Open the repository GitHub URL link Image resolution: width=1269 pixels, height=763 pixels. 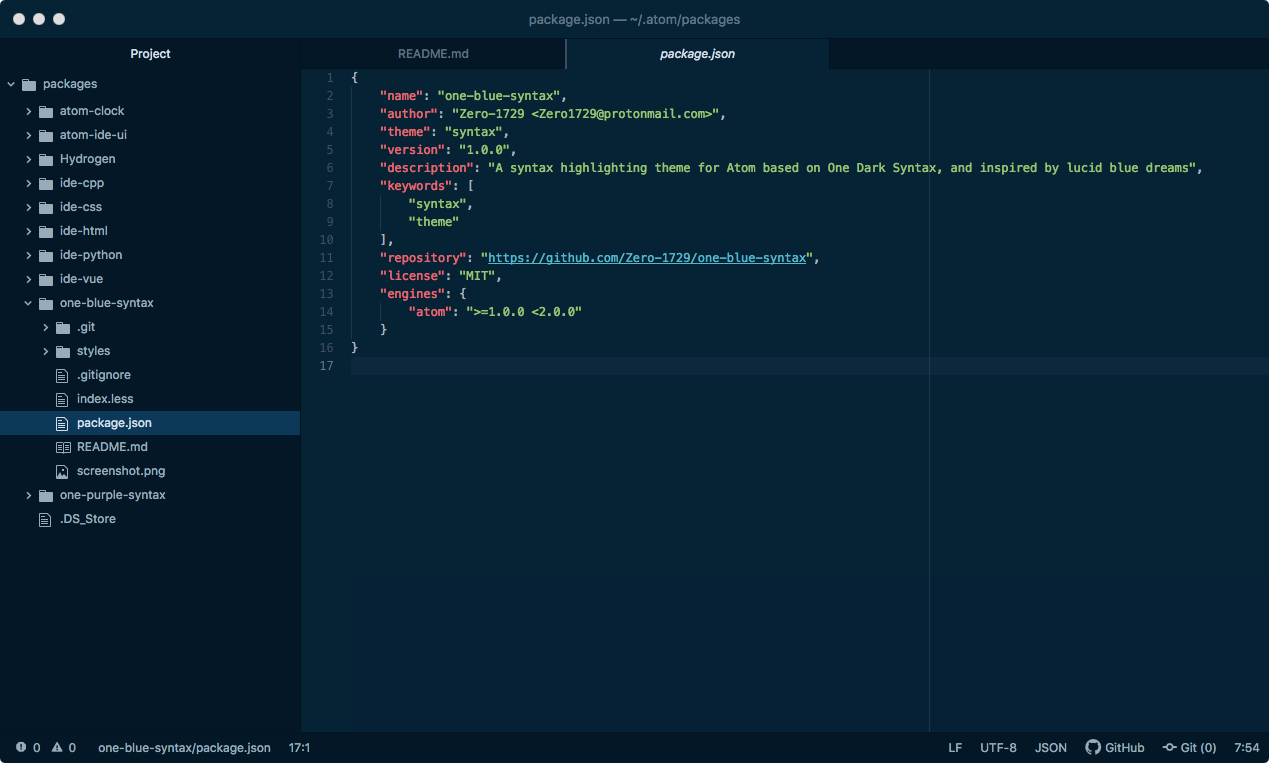[647, 258]
